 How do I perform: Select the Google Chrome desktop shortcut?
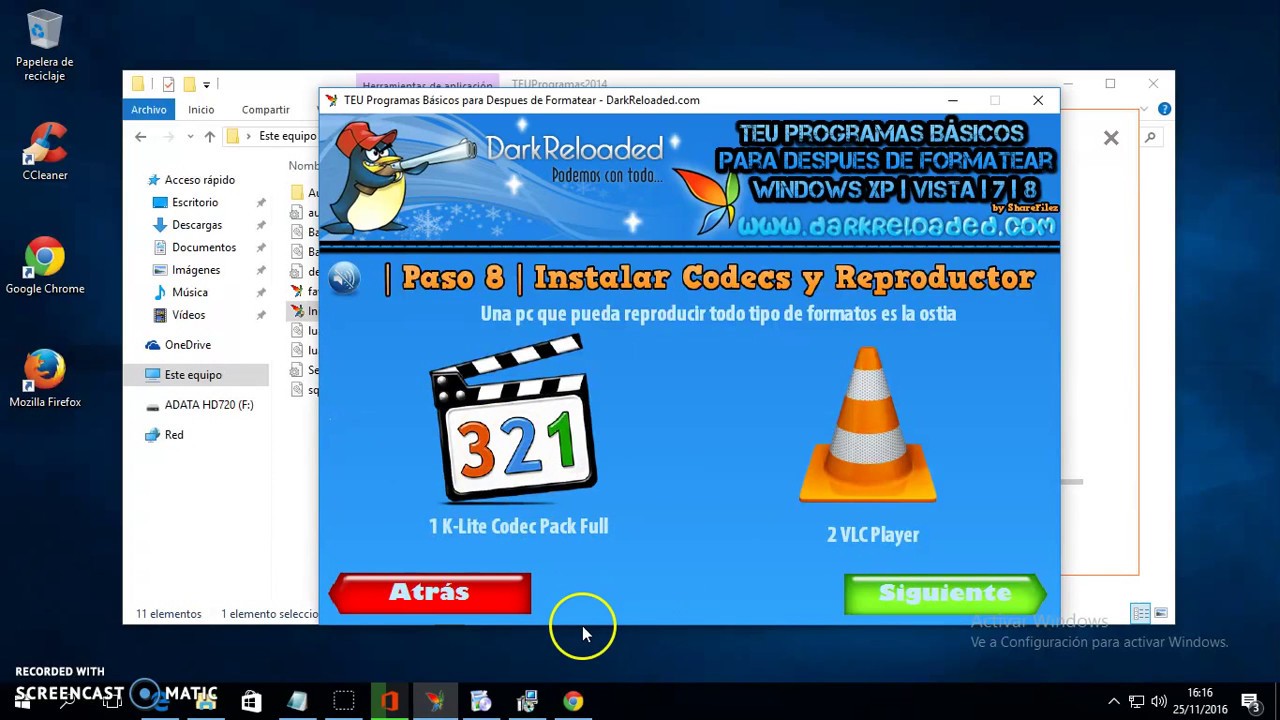pos(45,266)
